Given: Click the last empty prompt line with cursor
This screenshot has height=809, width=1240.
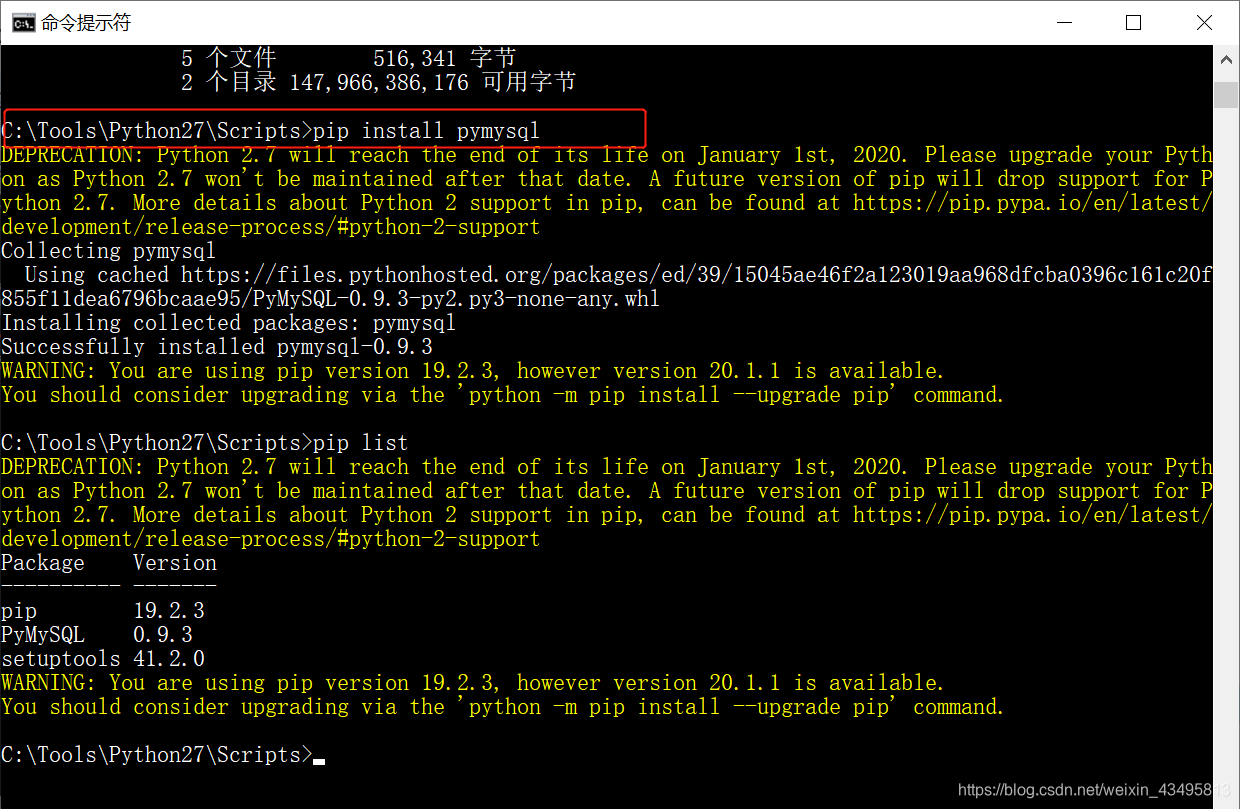Looking at the screenshot, I should [163, 755].
